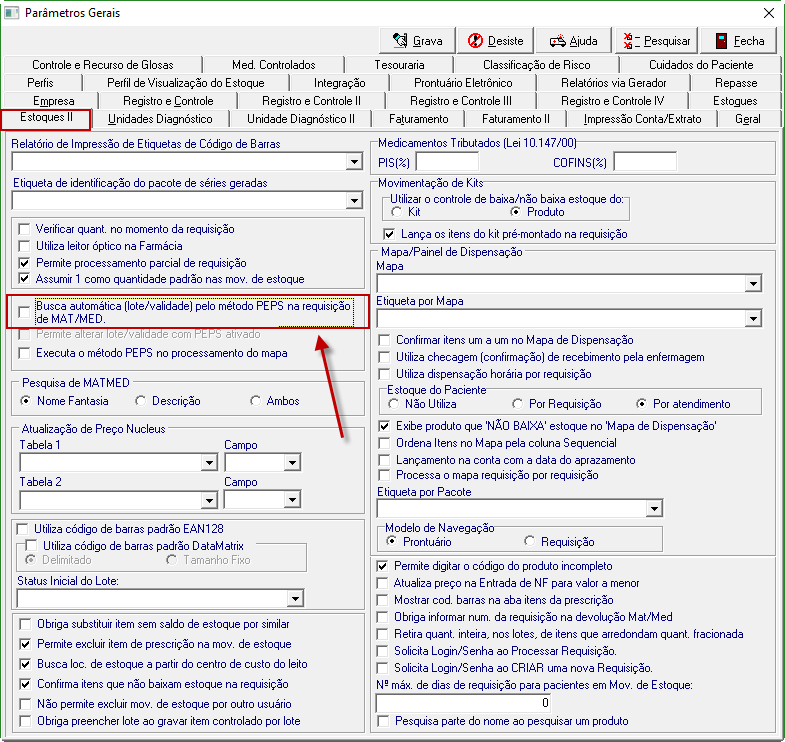Open Campo dropdown beside Tabela 1

point(292,462)
